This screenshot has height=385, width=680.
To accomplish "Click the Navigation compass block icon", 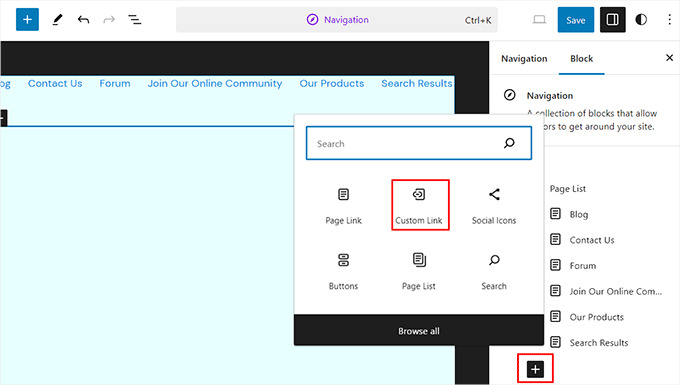I will point(510,95).
